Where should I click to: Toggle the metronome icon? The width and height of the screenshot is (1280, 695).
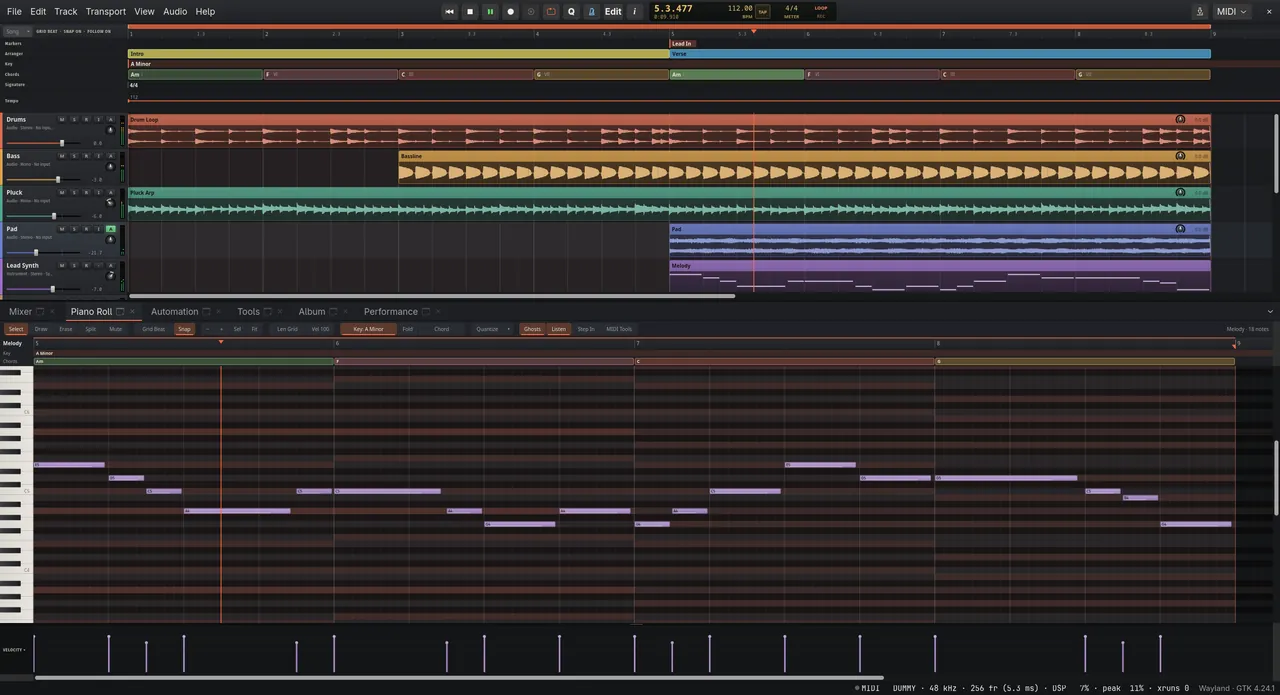click(x=592, y=12)
